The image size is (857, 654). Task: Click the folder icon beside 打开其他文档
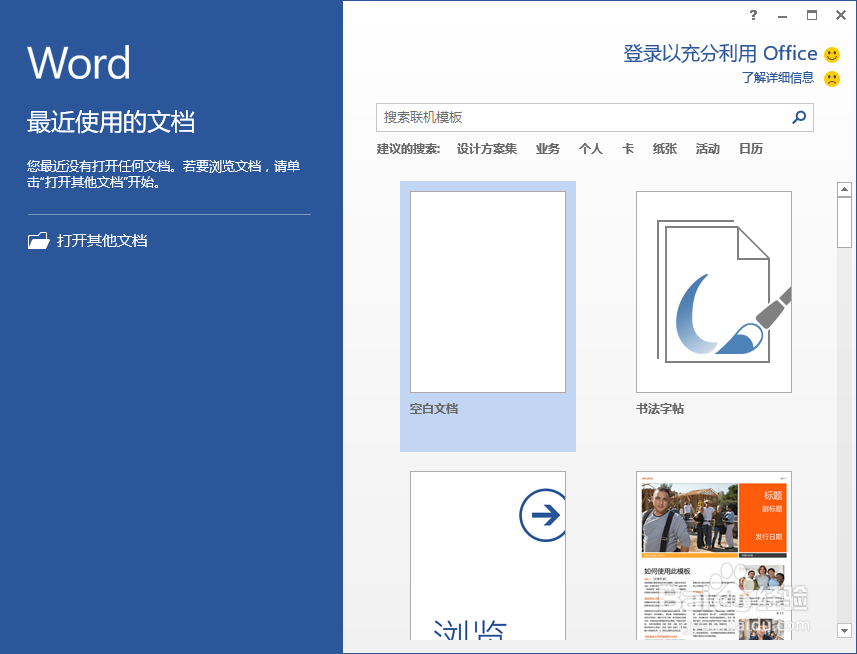coord(38,240)
